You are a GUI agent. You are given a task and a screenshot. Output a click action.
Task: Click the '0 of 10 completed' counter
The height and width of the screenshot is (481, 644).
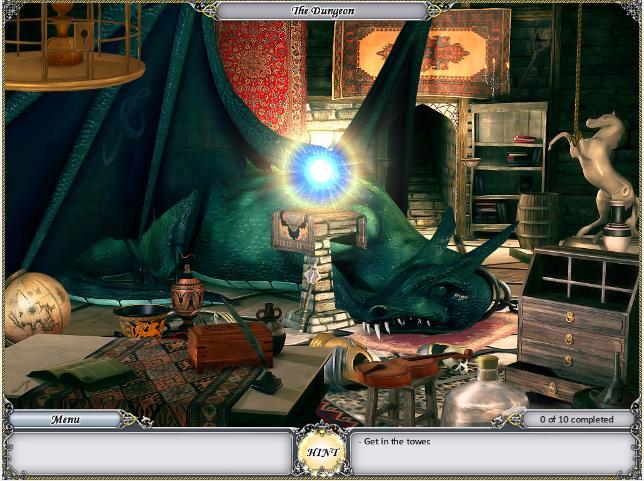click(x=576, y=419)
